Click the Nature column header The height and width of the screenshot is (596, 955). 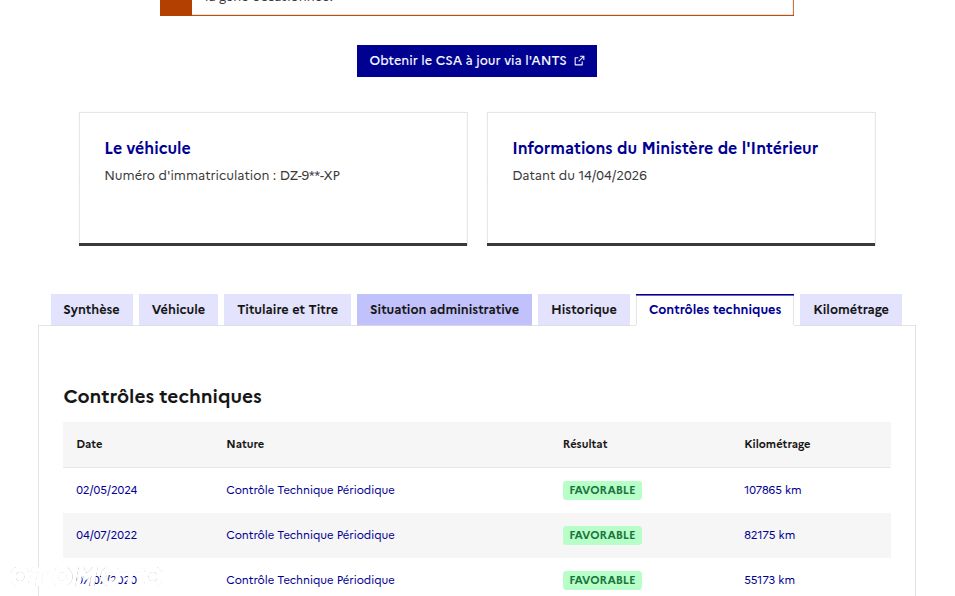pos(245,444)
